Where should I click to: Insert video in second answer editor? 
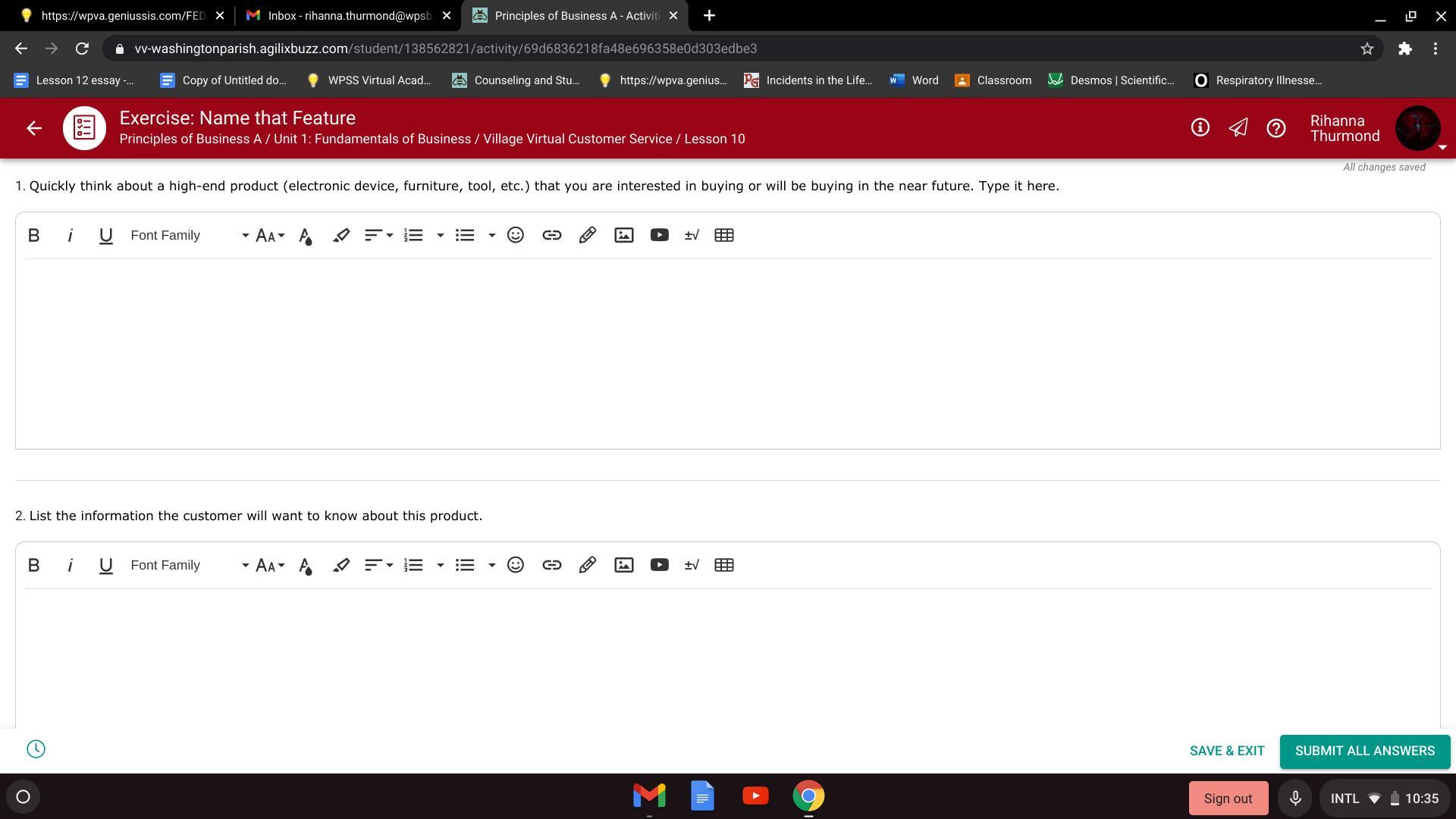(x=659, y=565)
